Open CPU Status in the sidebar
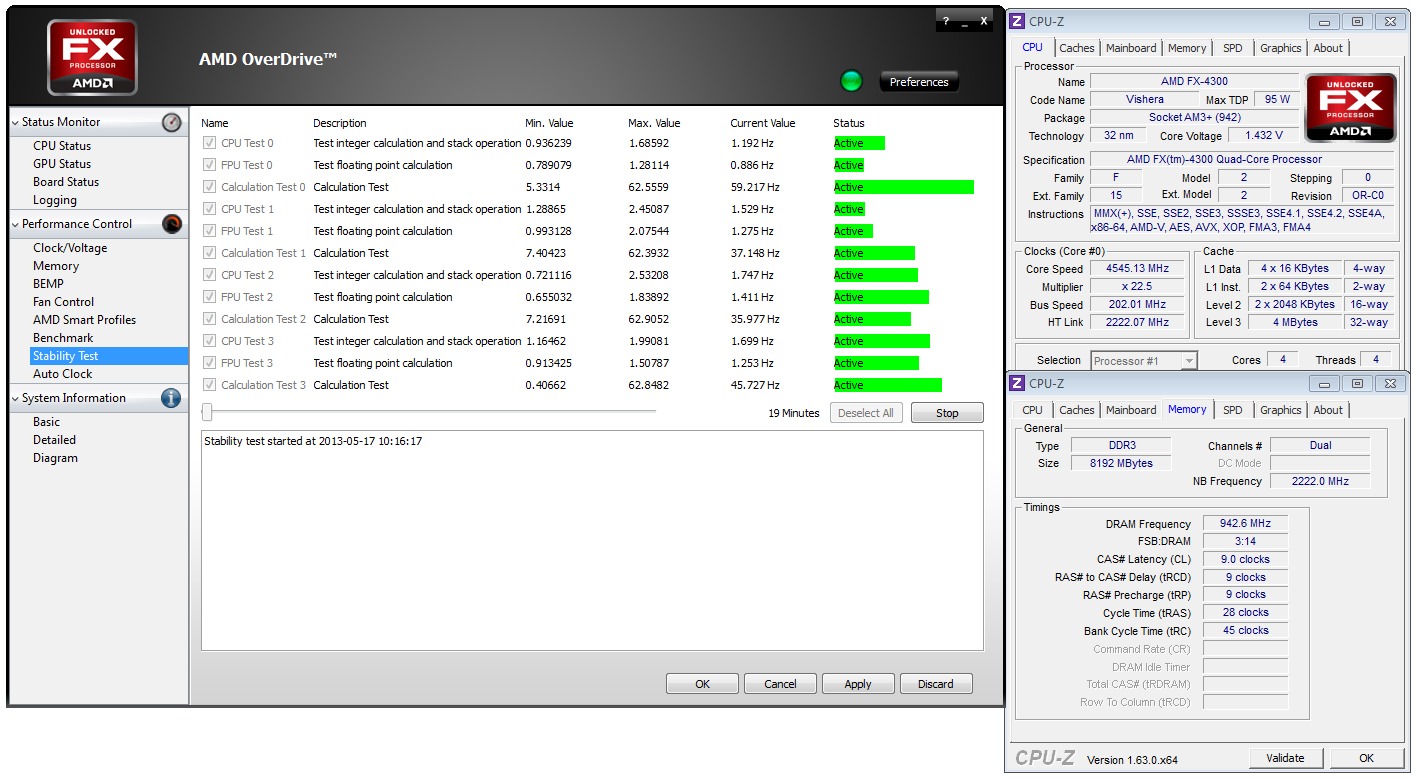The image size is (1418, 778). (62, 146)
